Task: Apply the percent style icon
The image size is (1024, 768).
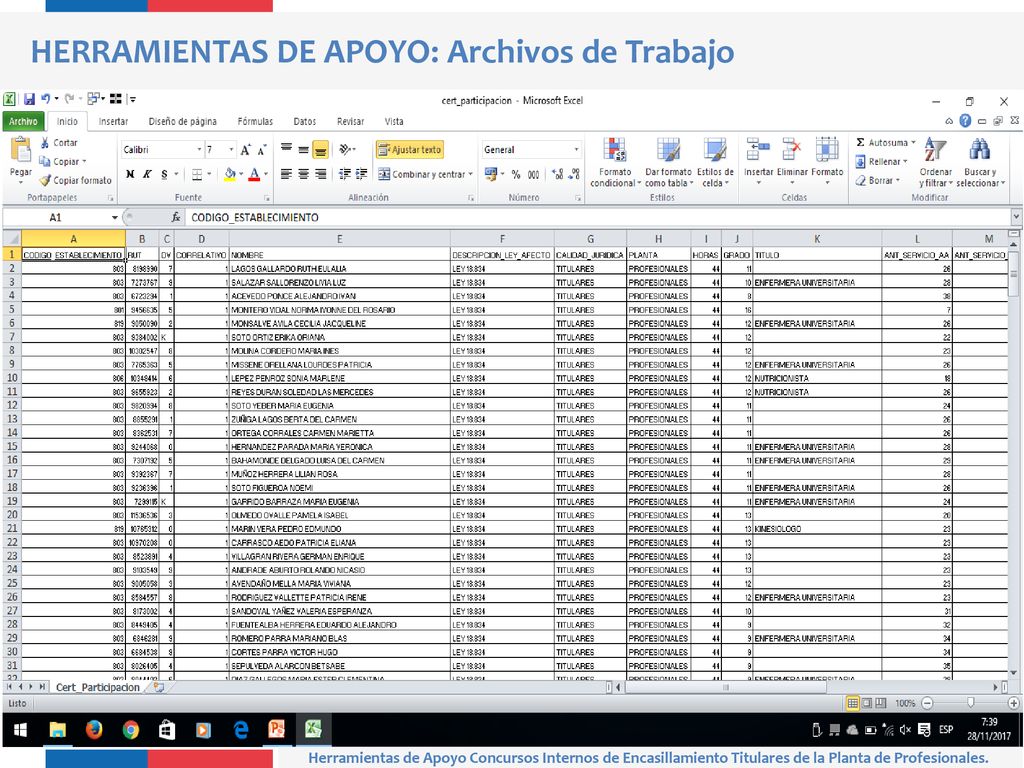Action: click(x=516, y=174)
